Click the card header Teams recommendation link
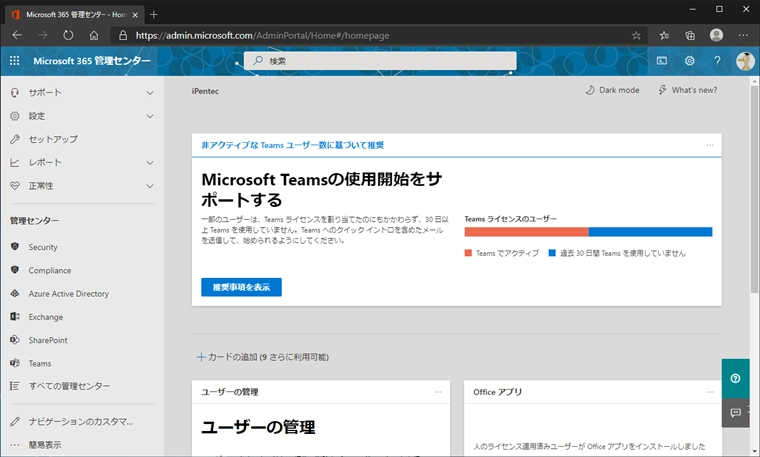Image resolution: width=760 pixels, height=457 pixels. (292, 145)
